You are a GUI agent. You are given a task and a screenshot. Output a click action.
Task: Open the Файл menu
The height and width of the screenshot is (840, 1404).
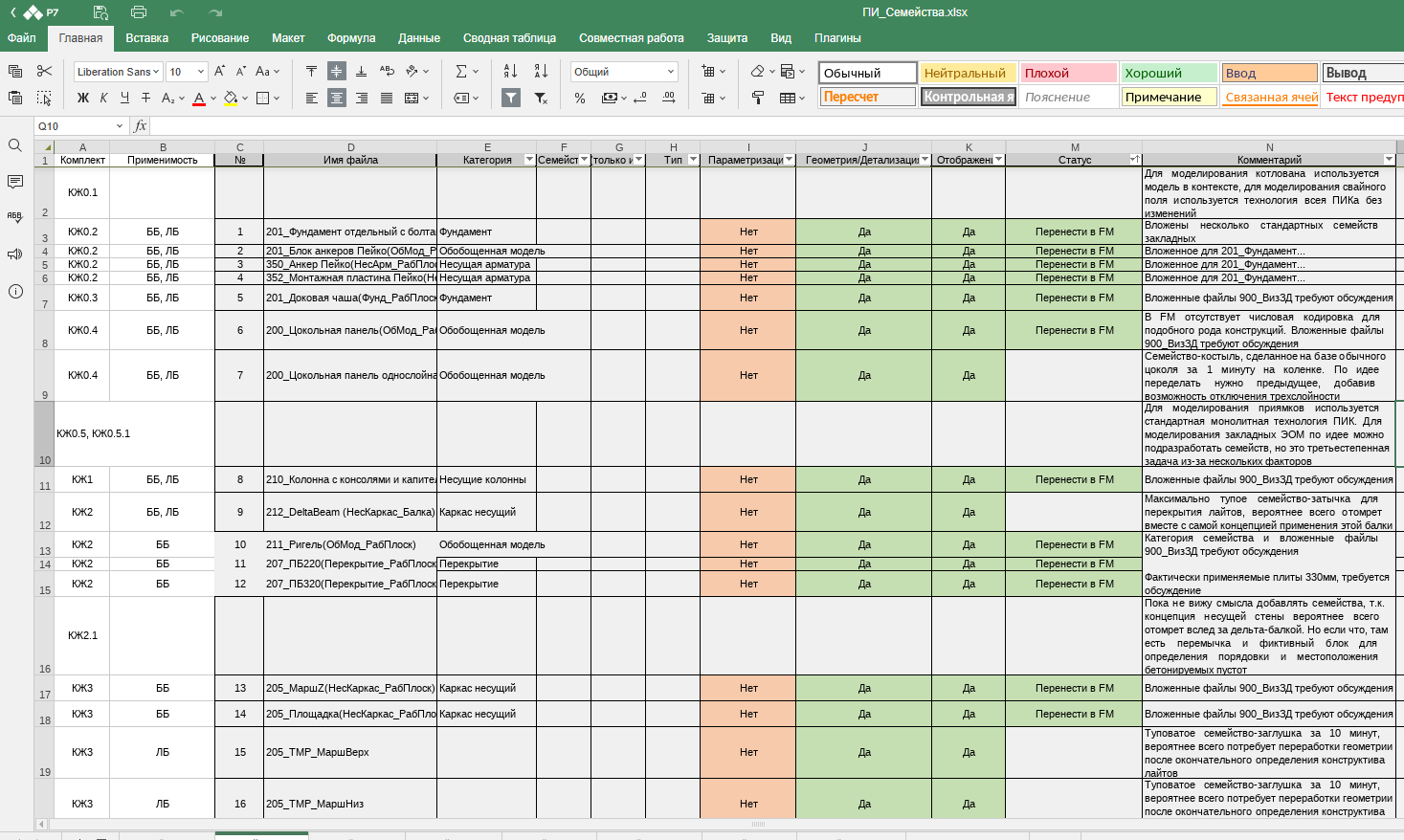22,38
